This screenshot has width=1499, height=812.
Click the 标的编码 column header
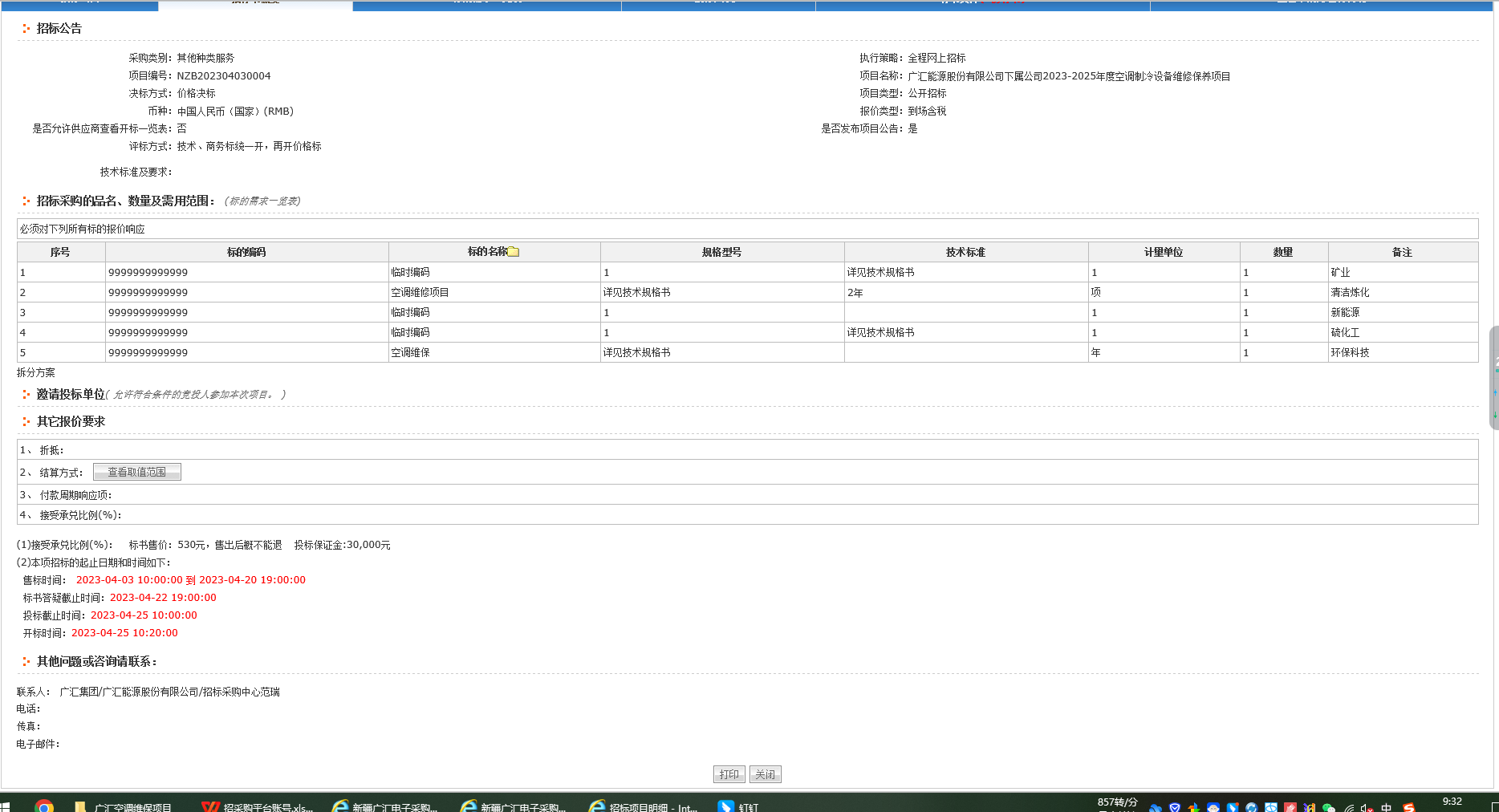tap(246, 252)
